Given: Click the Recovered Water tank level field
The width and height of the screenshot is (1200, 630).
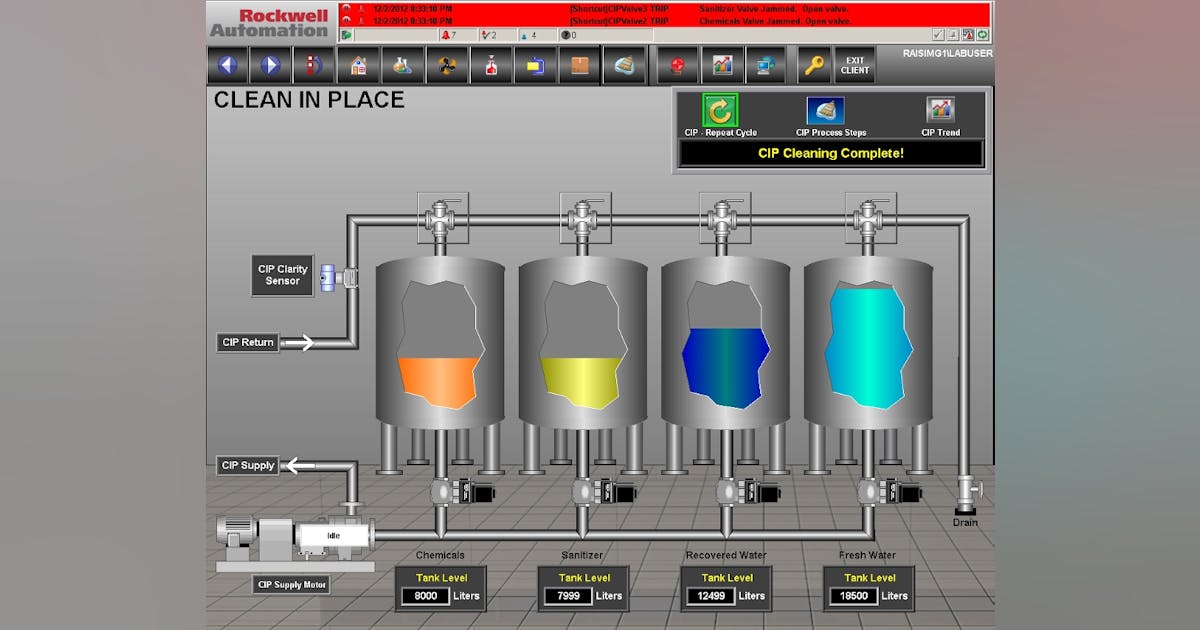Looking at the screenshot, I should point(711,596).
